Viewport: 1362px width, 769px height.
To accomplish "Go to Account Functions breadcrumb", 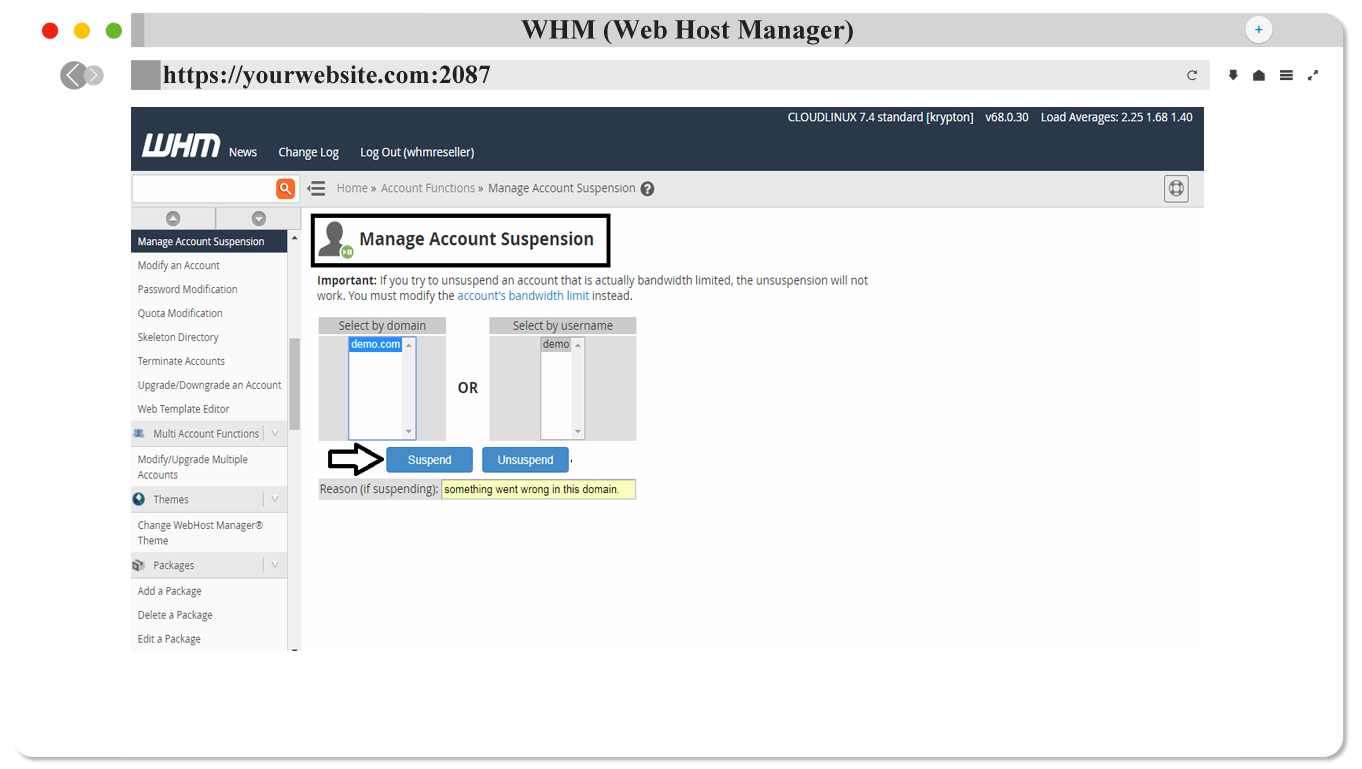I will click(x=428, y=188).
